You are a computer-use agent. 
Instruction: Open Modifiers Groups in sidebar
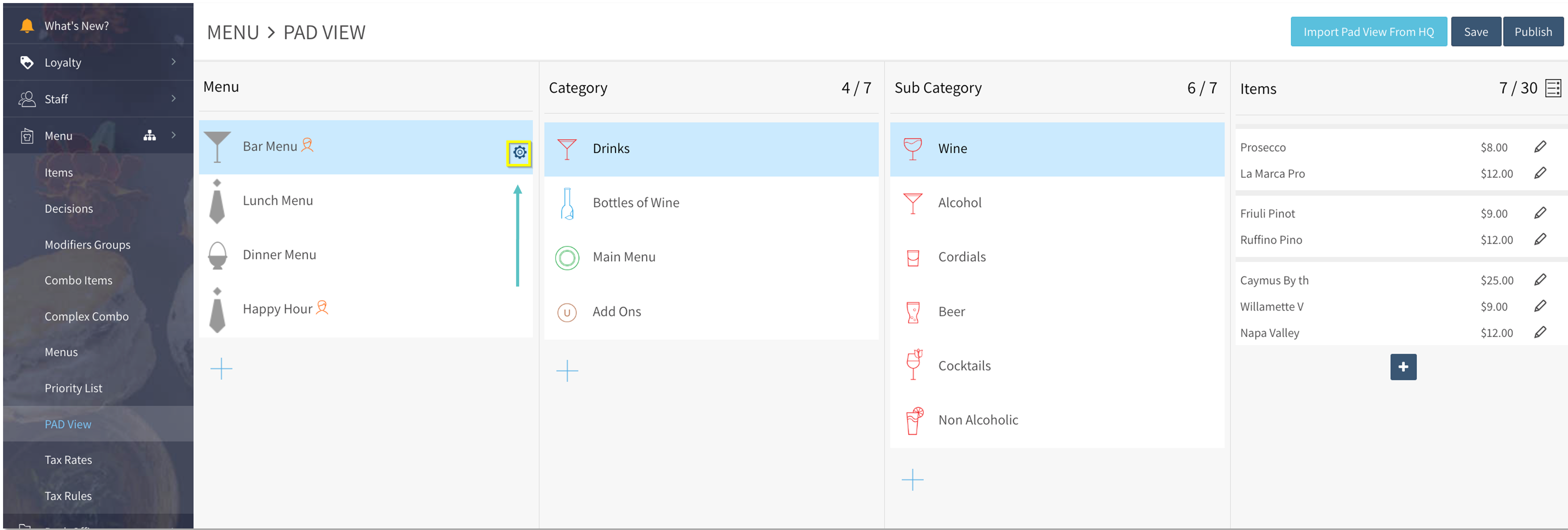(87, 244)
